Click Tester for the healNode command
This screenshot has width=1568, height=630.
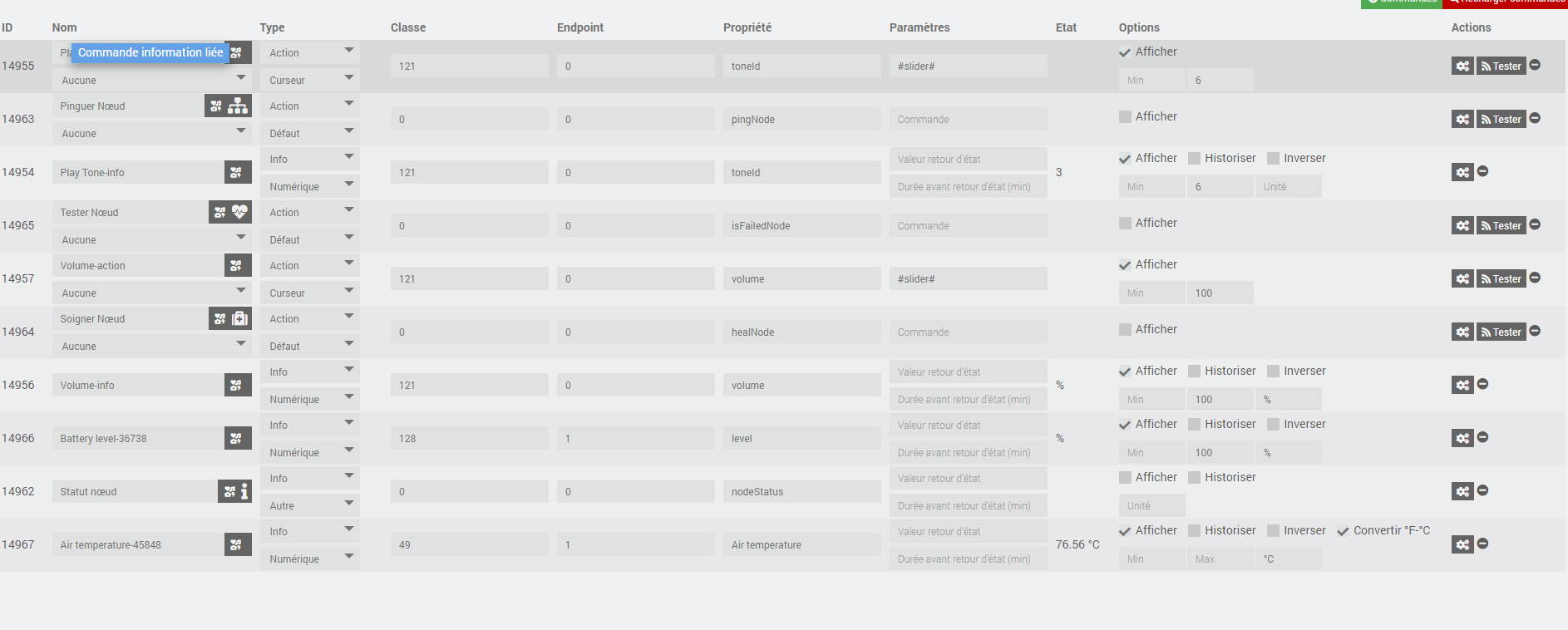tap(1501, 332)
